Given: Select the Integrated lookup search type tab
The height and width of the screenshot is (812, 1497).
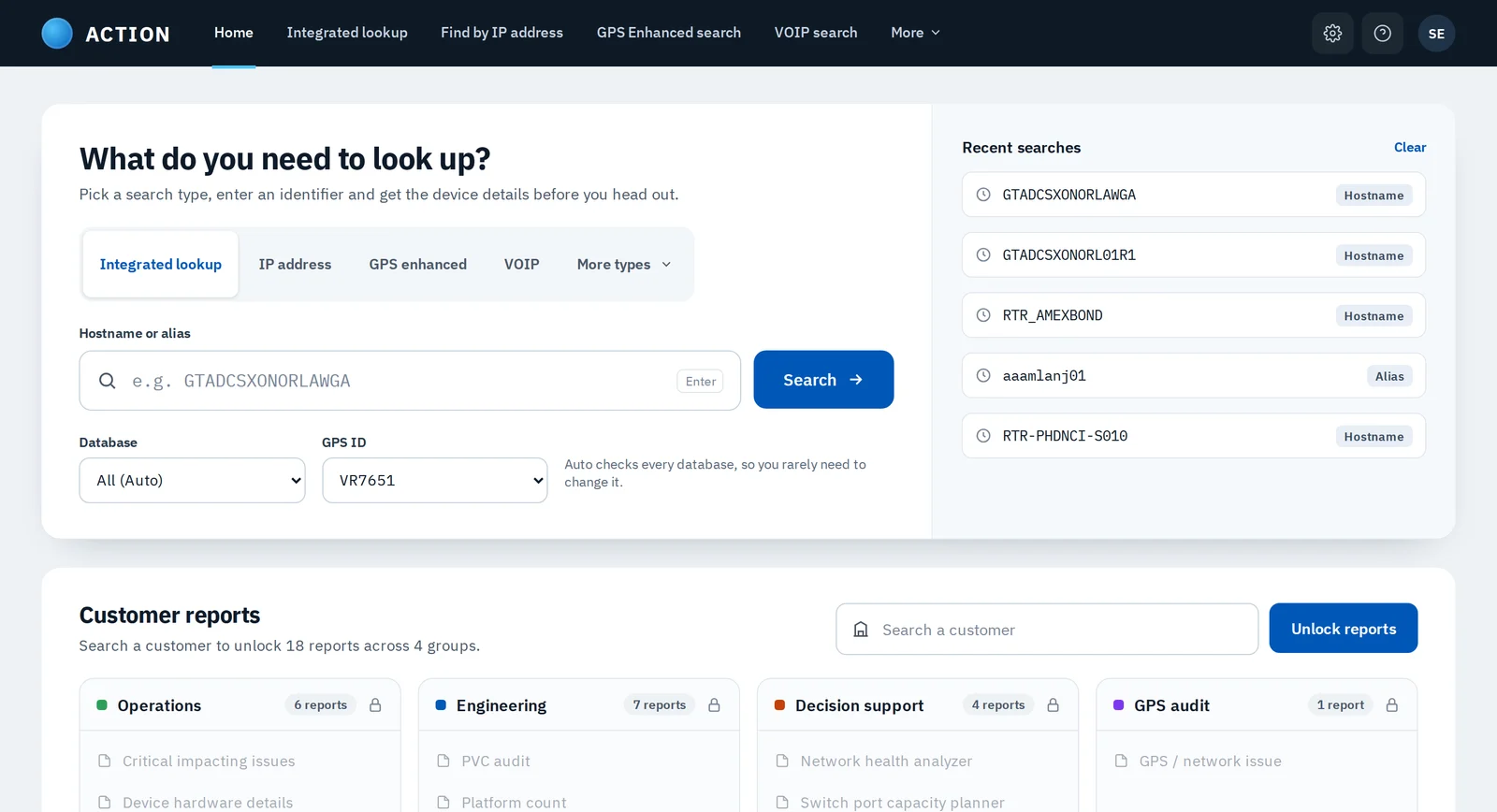Looking at the screenshot, I should 161,265.
